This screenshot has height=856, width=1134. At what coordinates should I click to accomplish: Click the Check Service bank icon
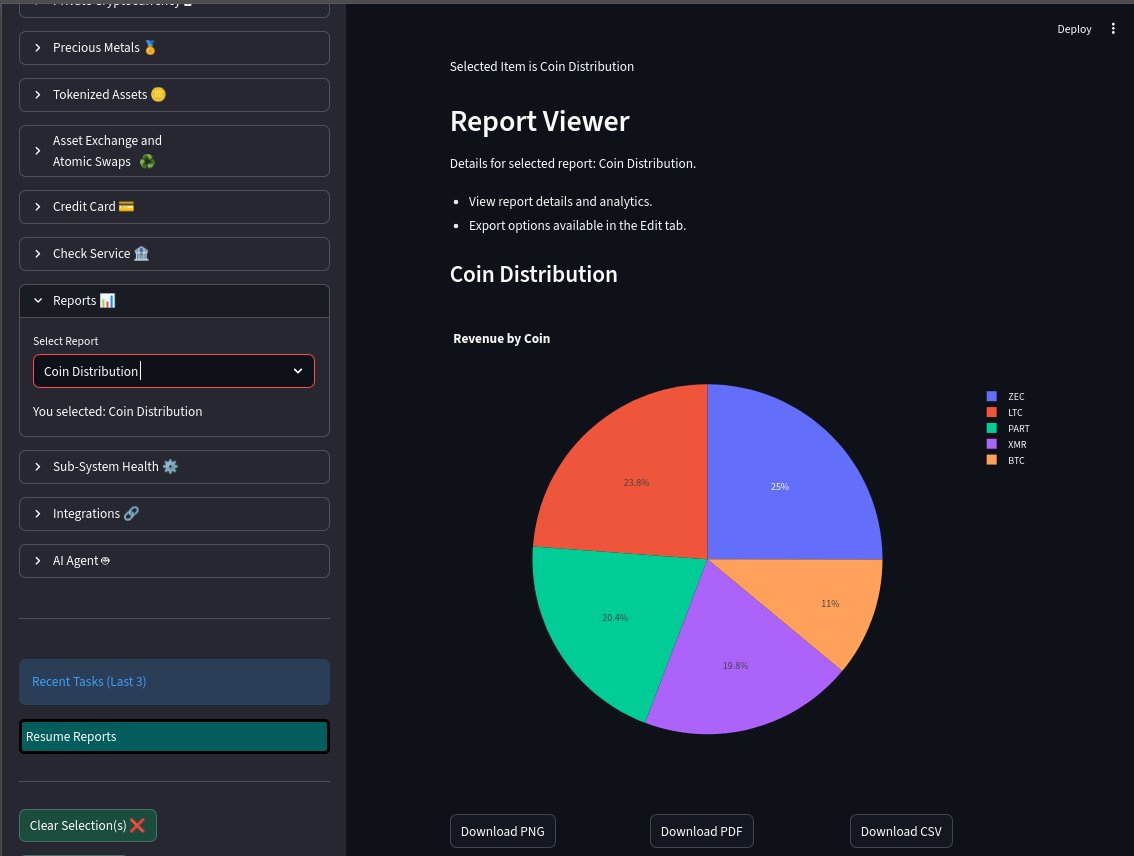tap(141, 253)
